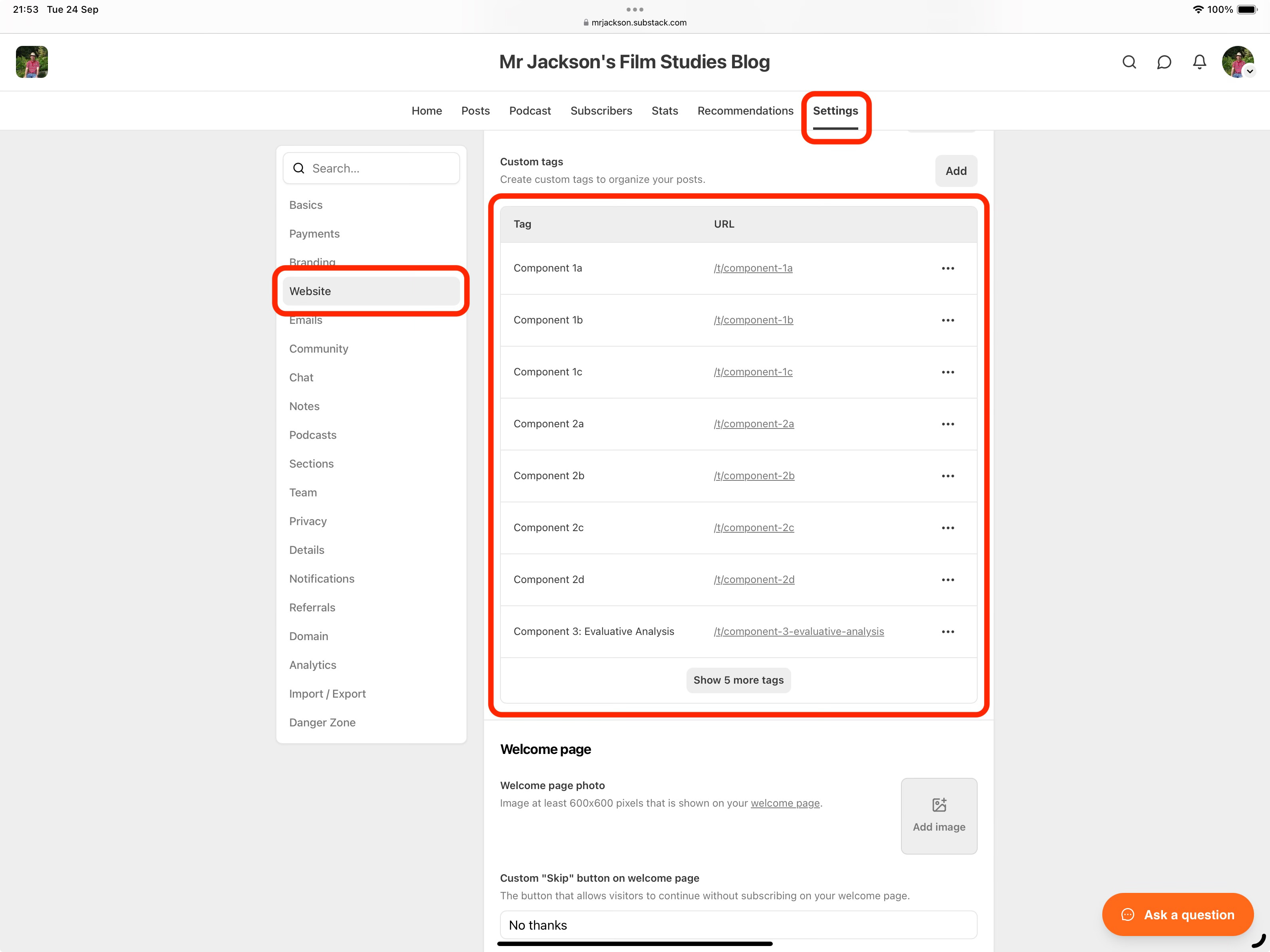Switch to the Posts tab
Screen dimensions: 1270x952
coord(475,111)
